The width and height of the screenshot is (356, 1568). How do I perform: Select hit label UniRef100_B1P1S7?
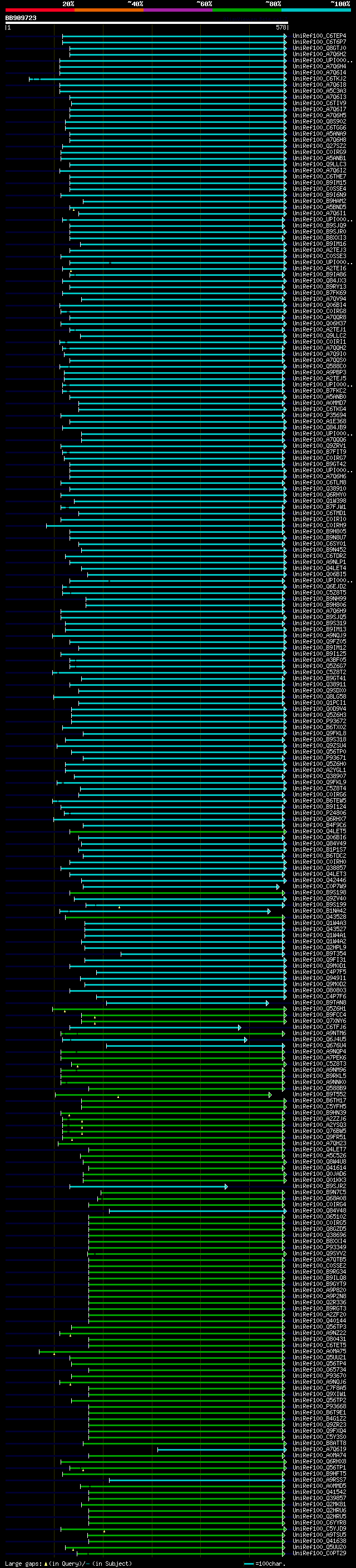(319, 849)
